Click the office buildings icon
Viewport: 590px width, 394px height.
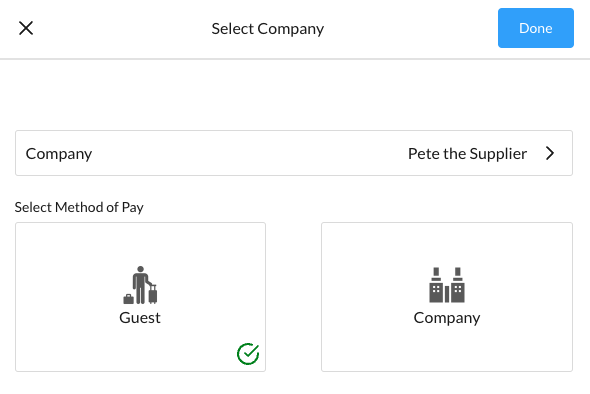(447, 285)
